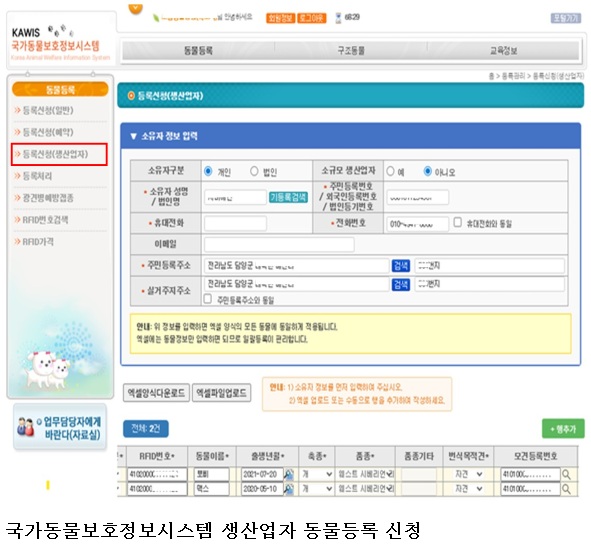Screen dimensions: 591x555
Task: Open 번식목적견 dropdown in 맥스 row
Action: click(x=469, y=489)
